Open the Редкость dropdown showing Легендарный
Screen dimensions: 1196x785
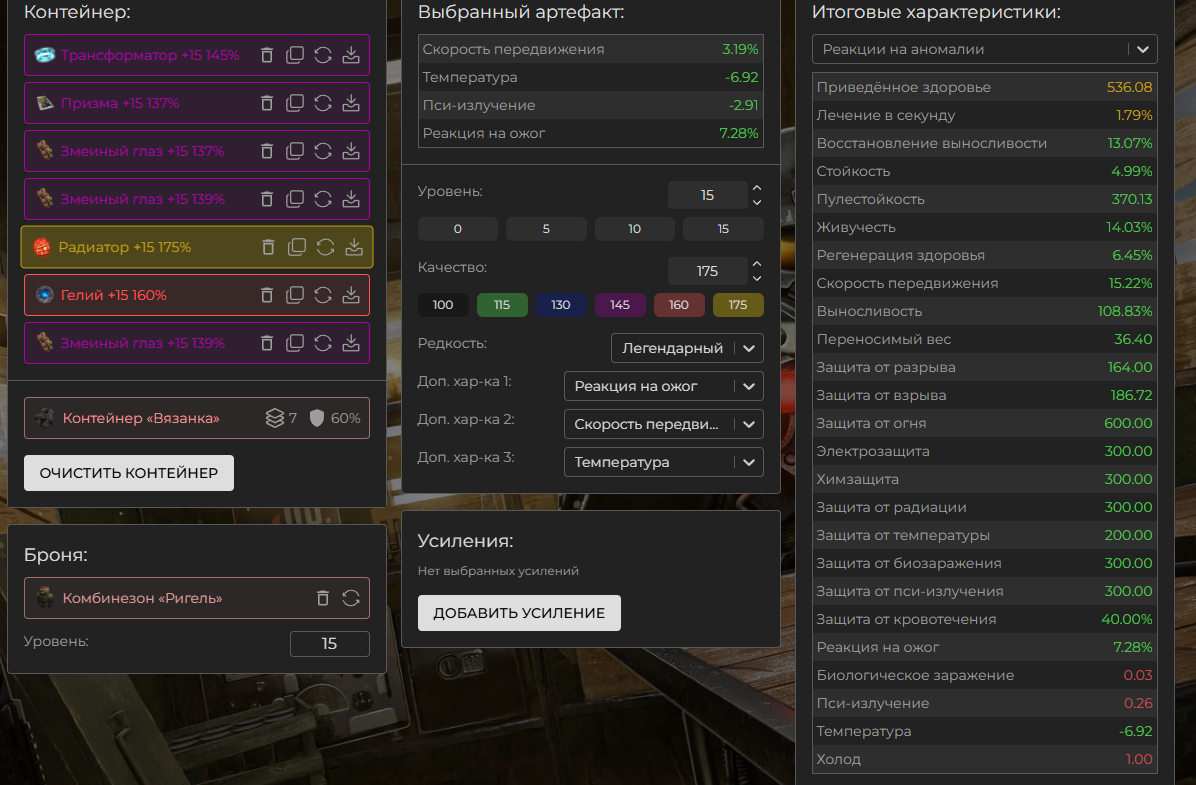(x=687, y=348)
